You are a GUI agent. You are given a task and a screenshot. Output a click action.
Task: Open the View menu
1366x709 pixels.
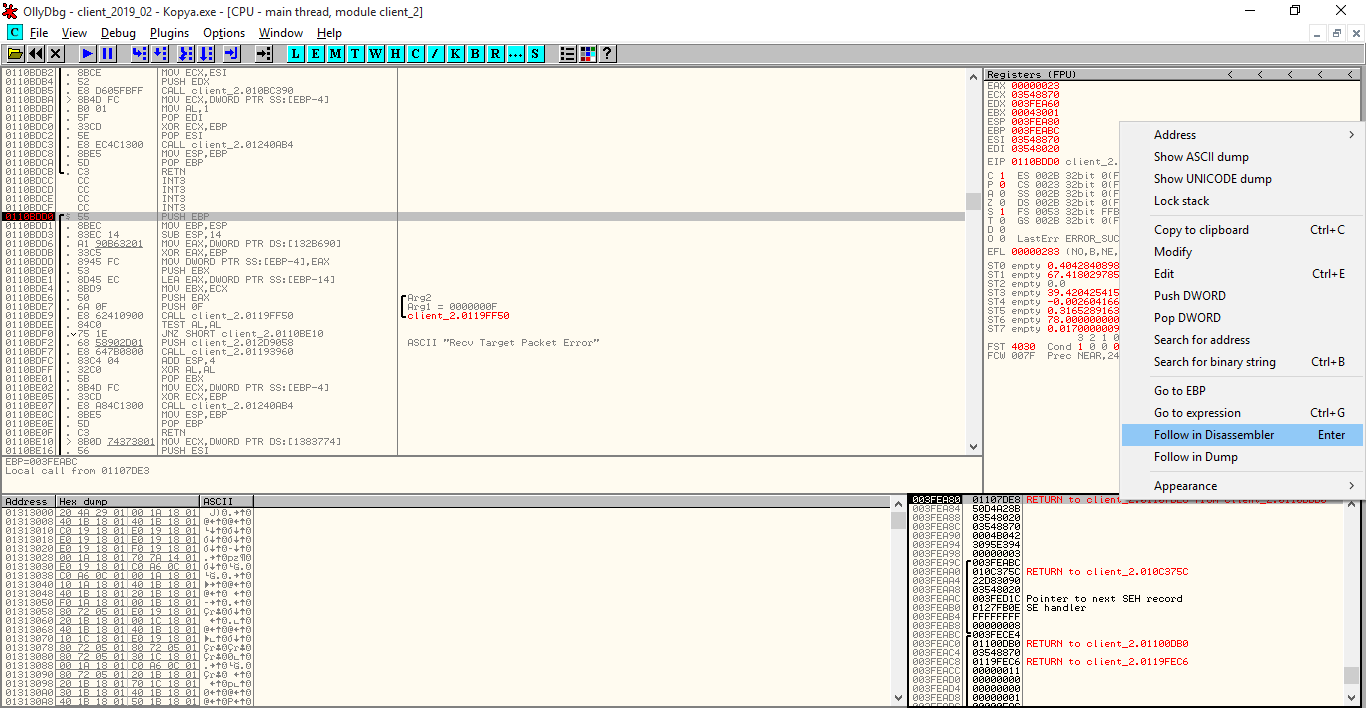(74, 33)
